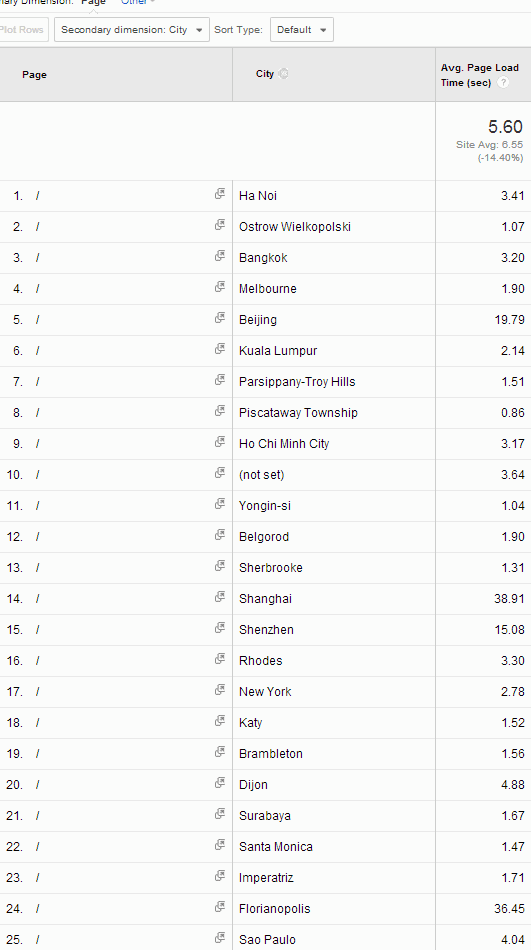This screenshot has height=950, width=531.
Task: Click external link icon beside Florianopolis row
Action: 219,907
